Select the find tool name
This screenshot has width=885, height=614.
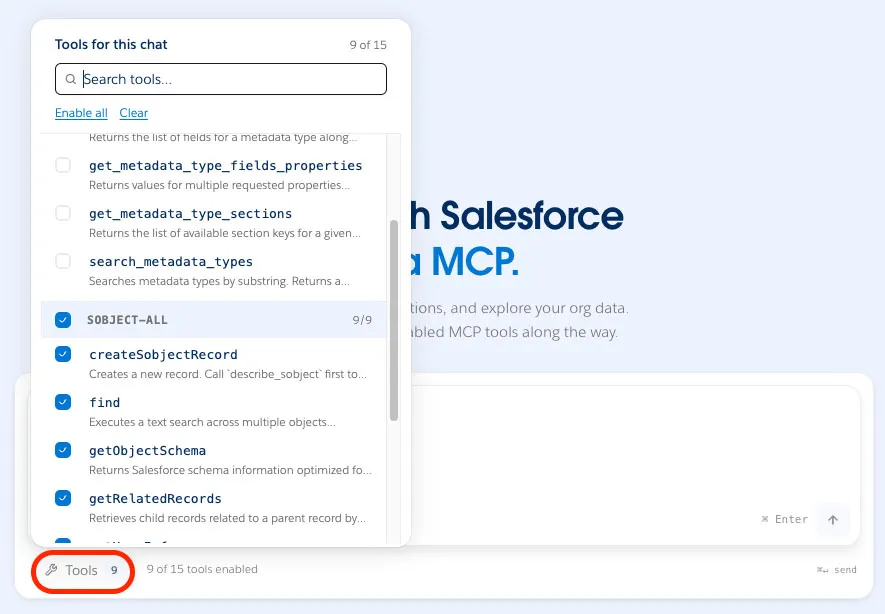104,403
